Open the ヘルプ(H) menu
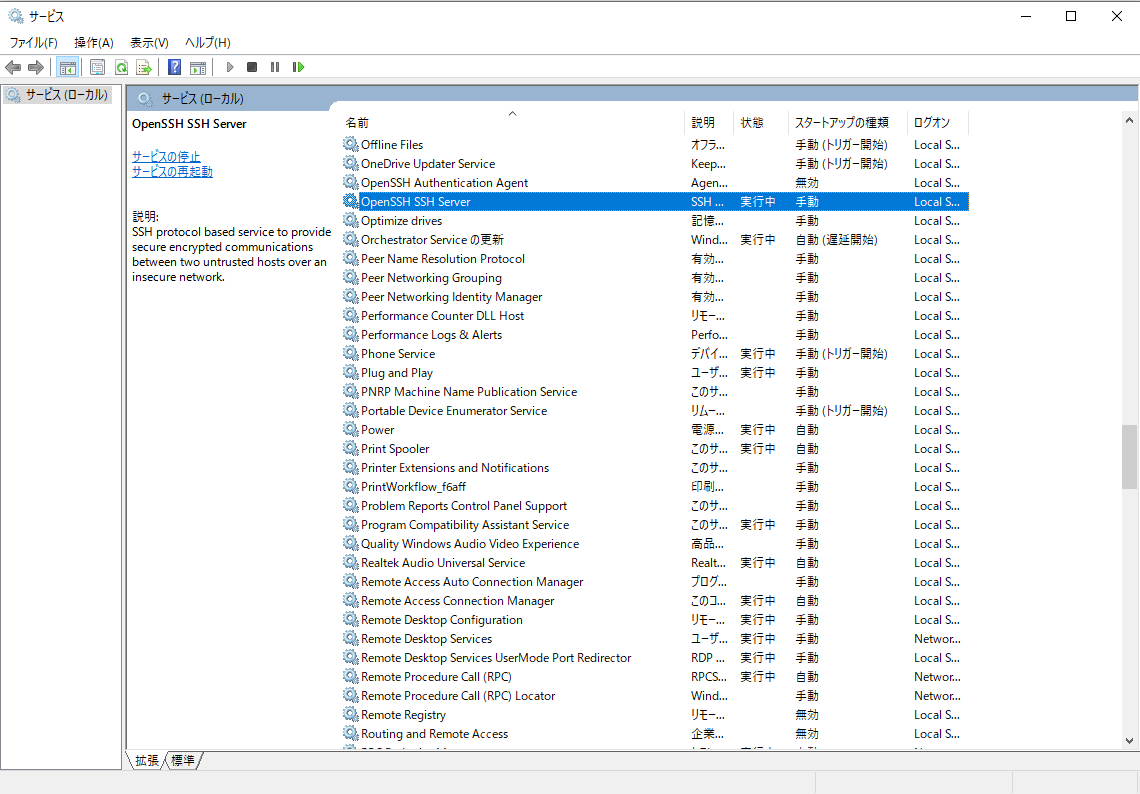 pos(208,43)
